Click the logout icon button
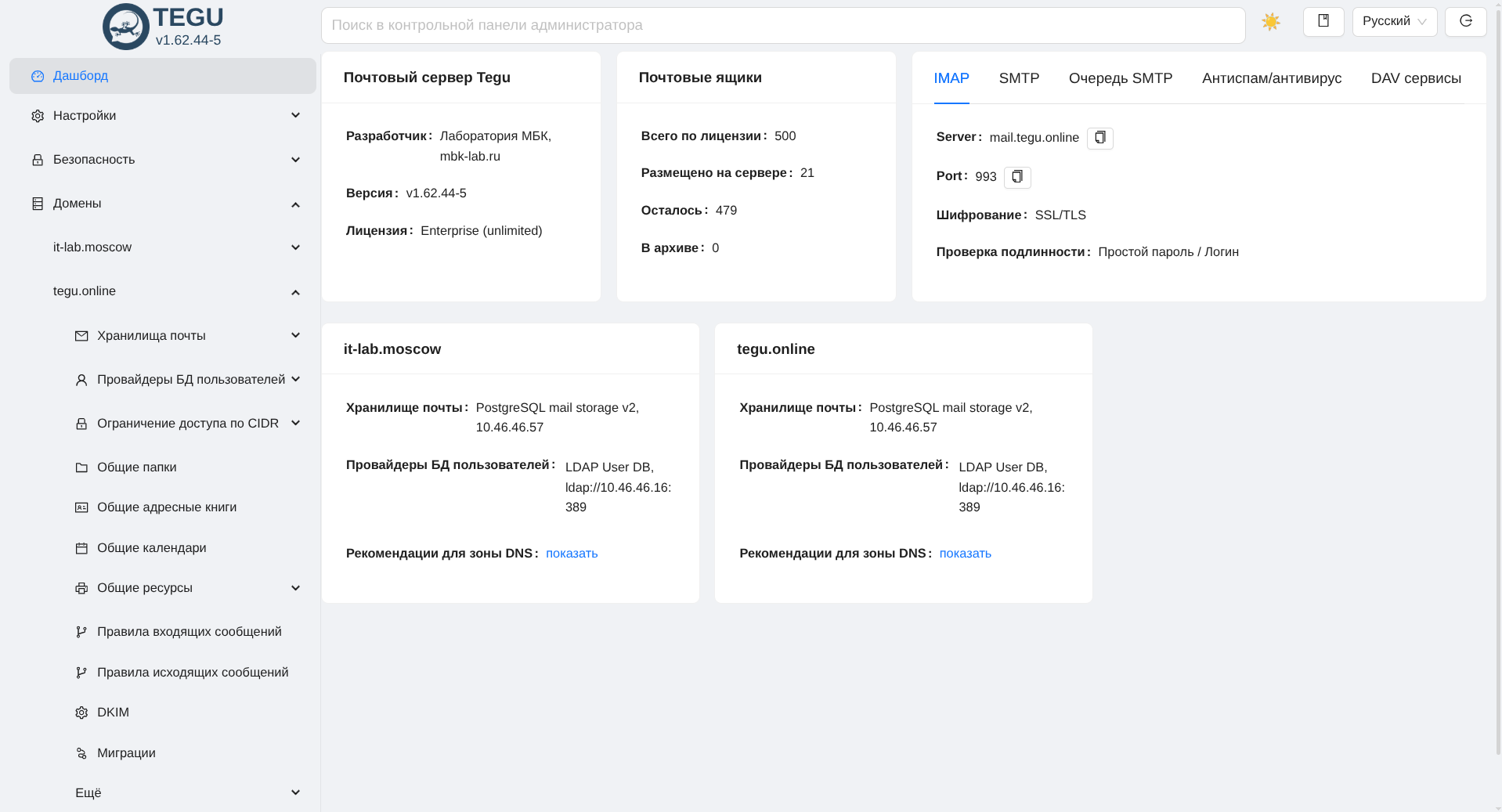This screenshot has width=1502, height=812. click(1465, 22)
